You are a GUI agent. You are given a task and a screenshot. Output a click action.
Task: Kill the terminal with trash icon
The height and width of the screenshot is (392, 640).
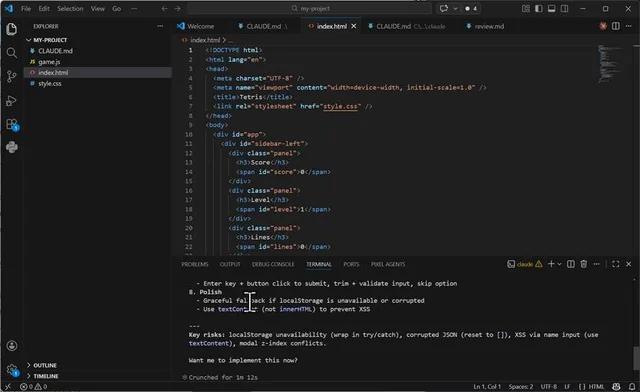(x=584, y=264)
